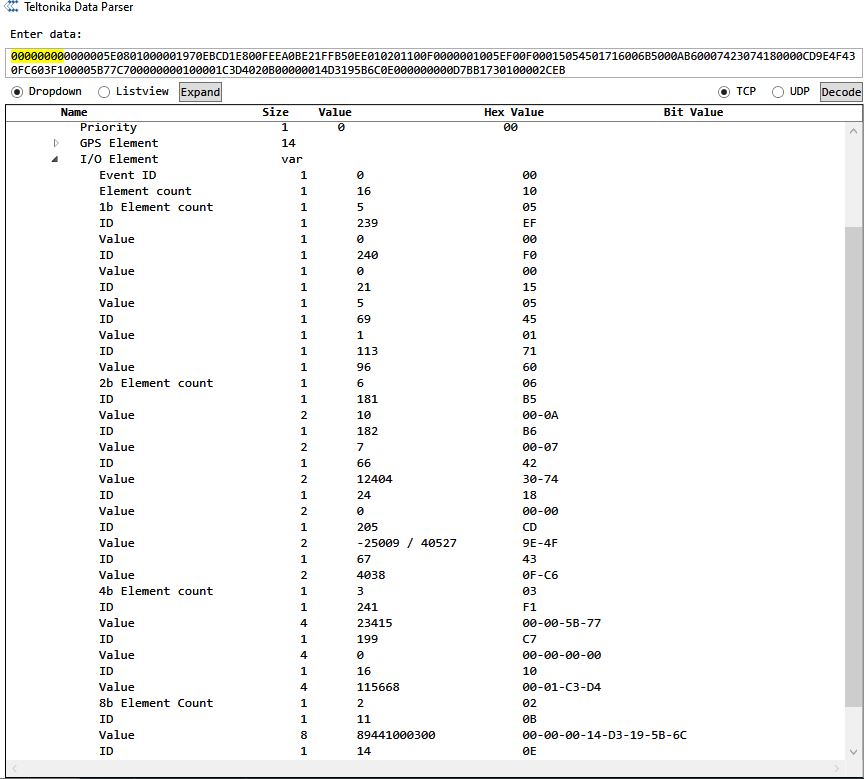Image resolution: width=864 pixels, height=779 pixels.
Task: Click the Teltonika Data Parser title icon
Action: coord(11,7)
